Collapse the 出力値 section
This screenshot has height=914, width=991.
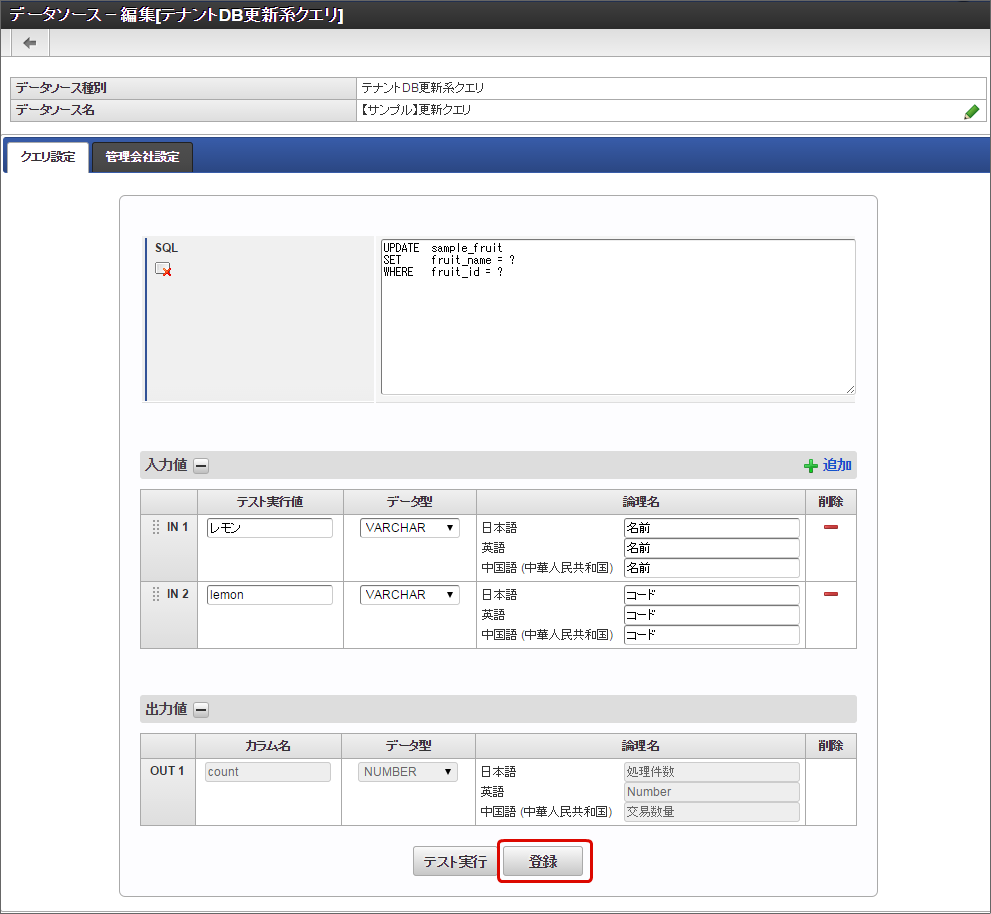201,710
